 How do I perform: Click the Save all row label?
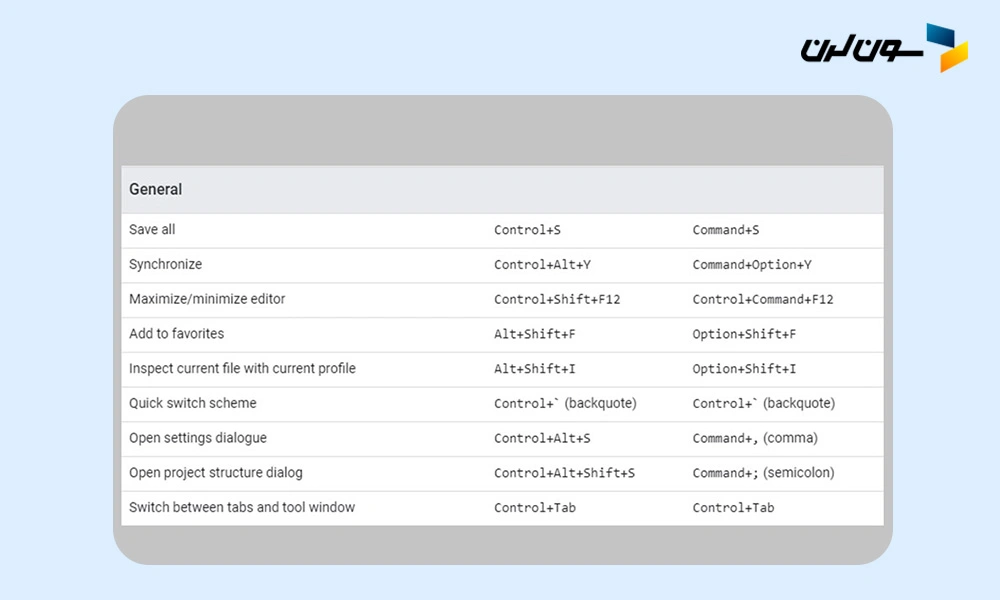pos(152,230)
